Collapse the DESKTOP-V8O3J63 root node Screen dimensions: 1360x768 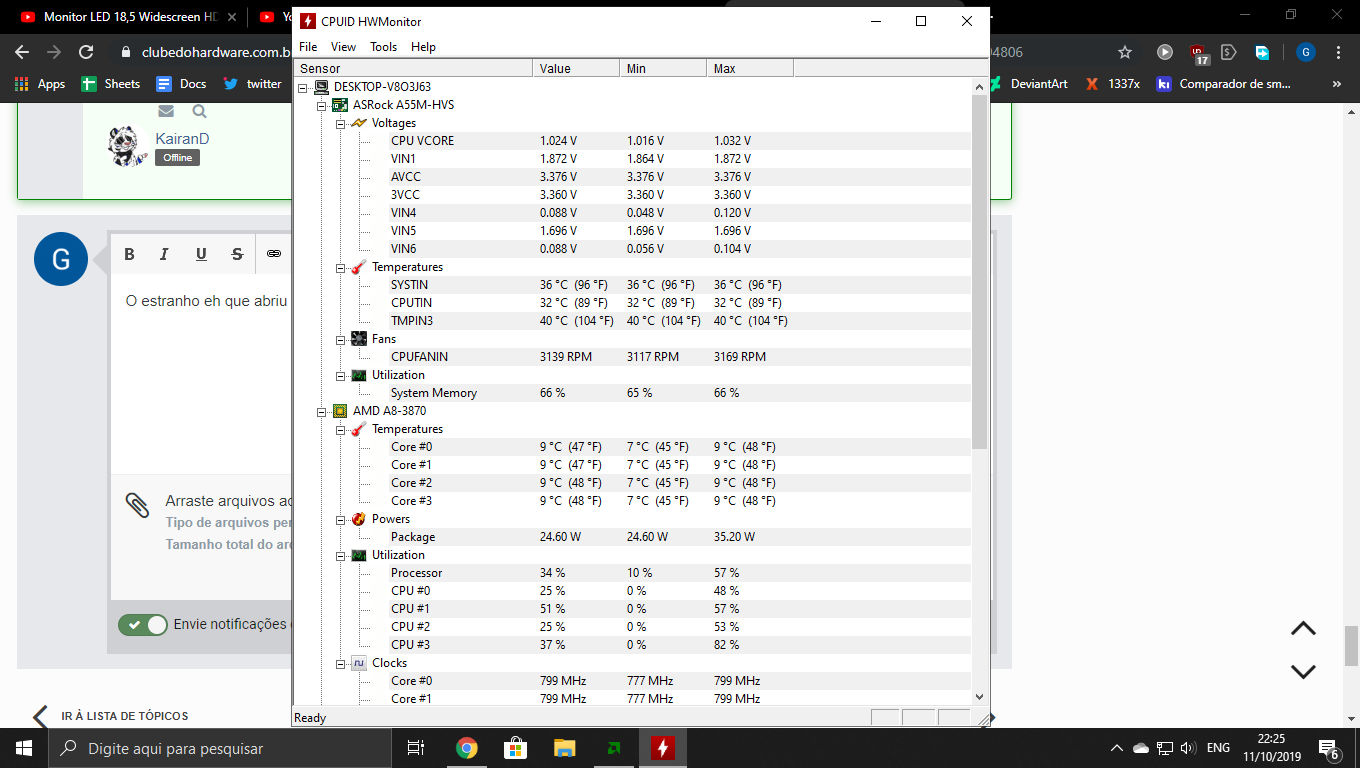click(303, 87)
